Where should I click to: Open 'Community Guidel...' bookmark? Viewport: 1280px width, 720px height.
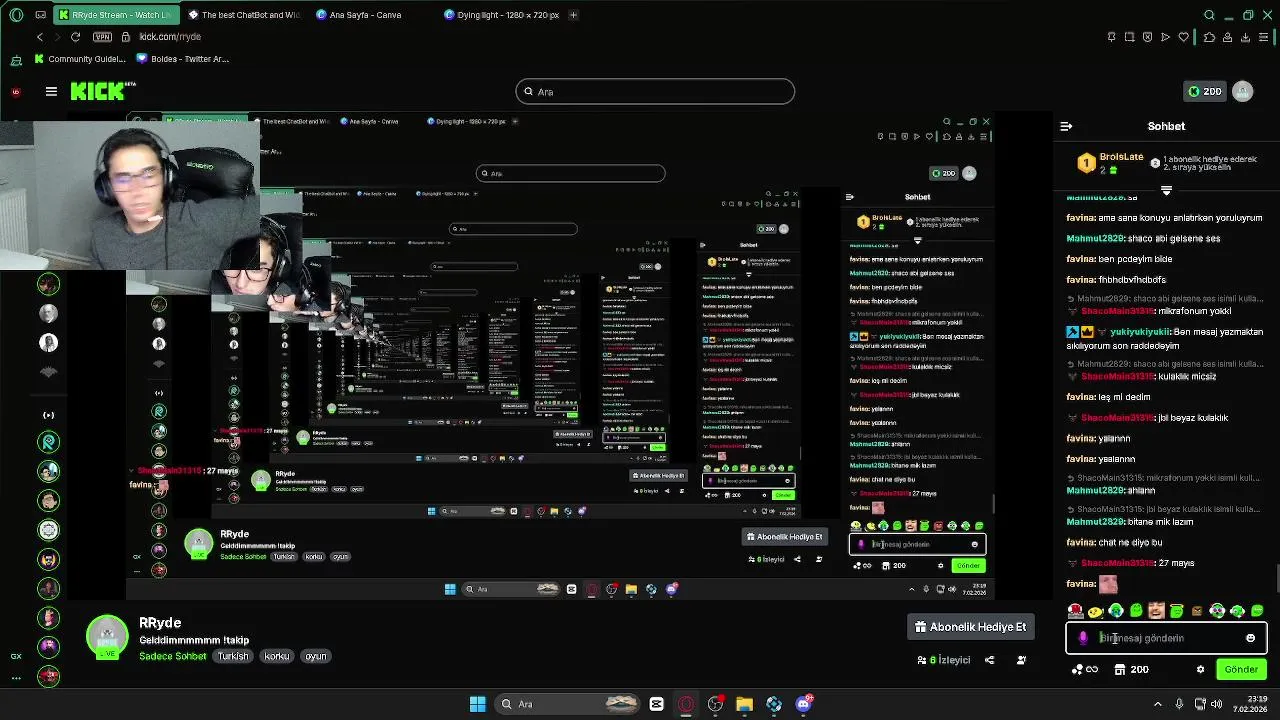80,59
